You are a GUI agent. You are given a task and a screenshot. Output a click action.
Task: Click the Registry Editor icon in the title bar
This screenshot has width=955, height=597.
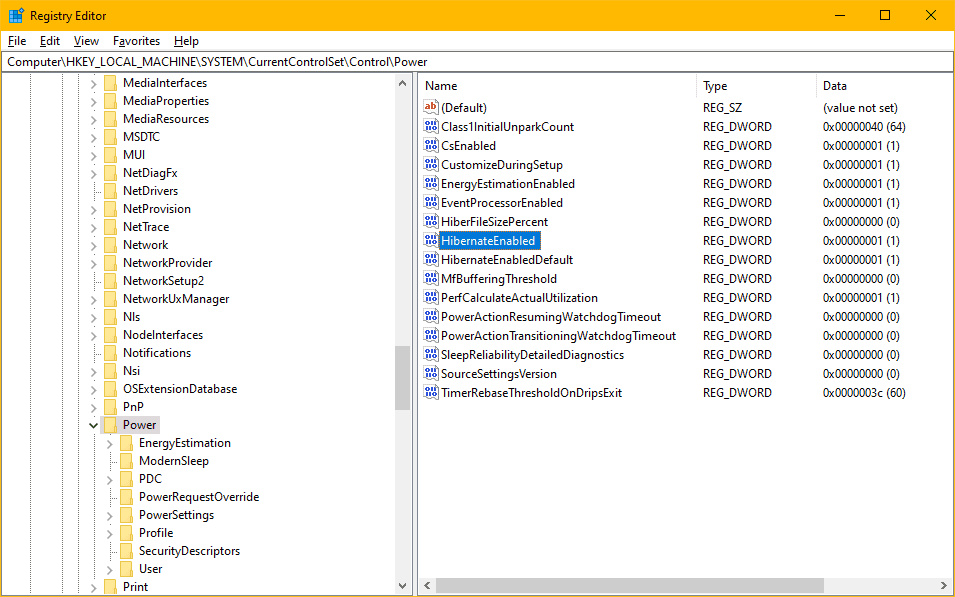(14, 14)
